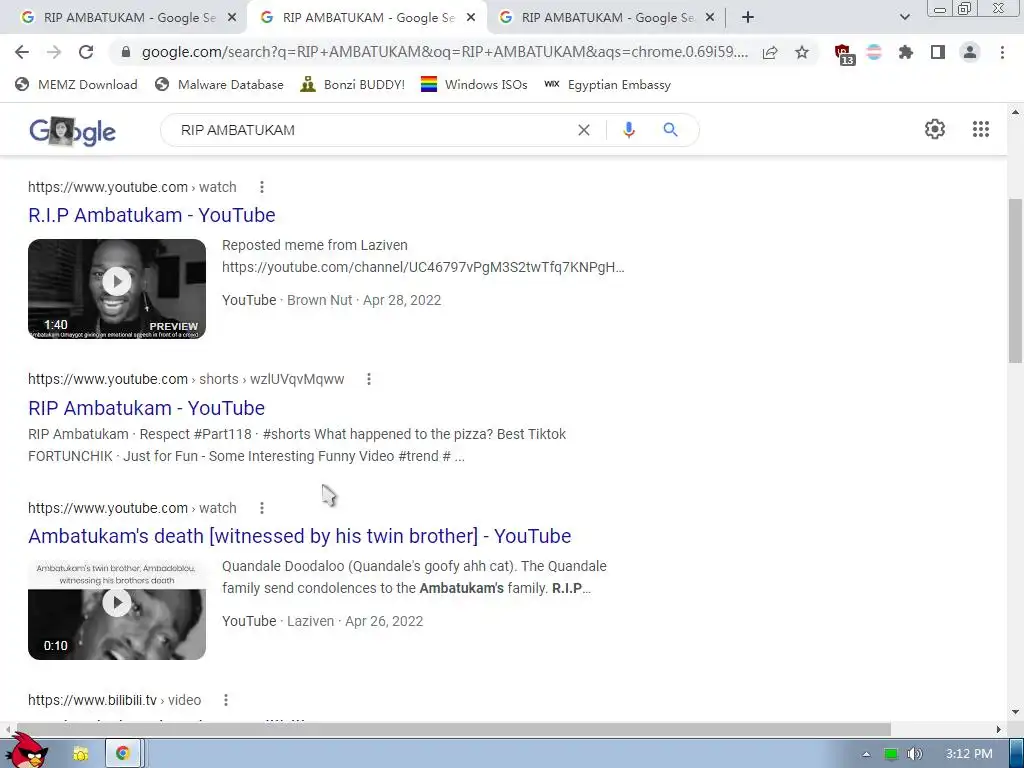1024x768 pixels.
Task: Open the Windows ISOs bookmark
Action: pos(474,84)
